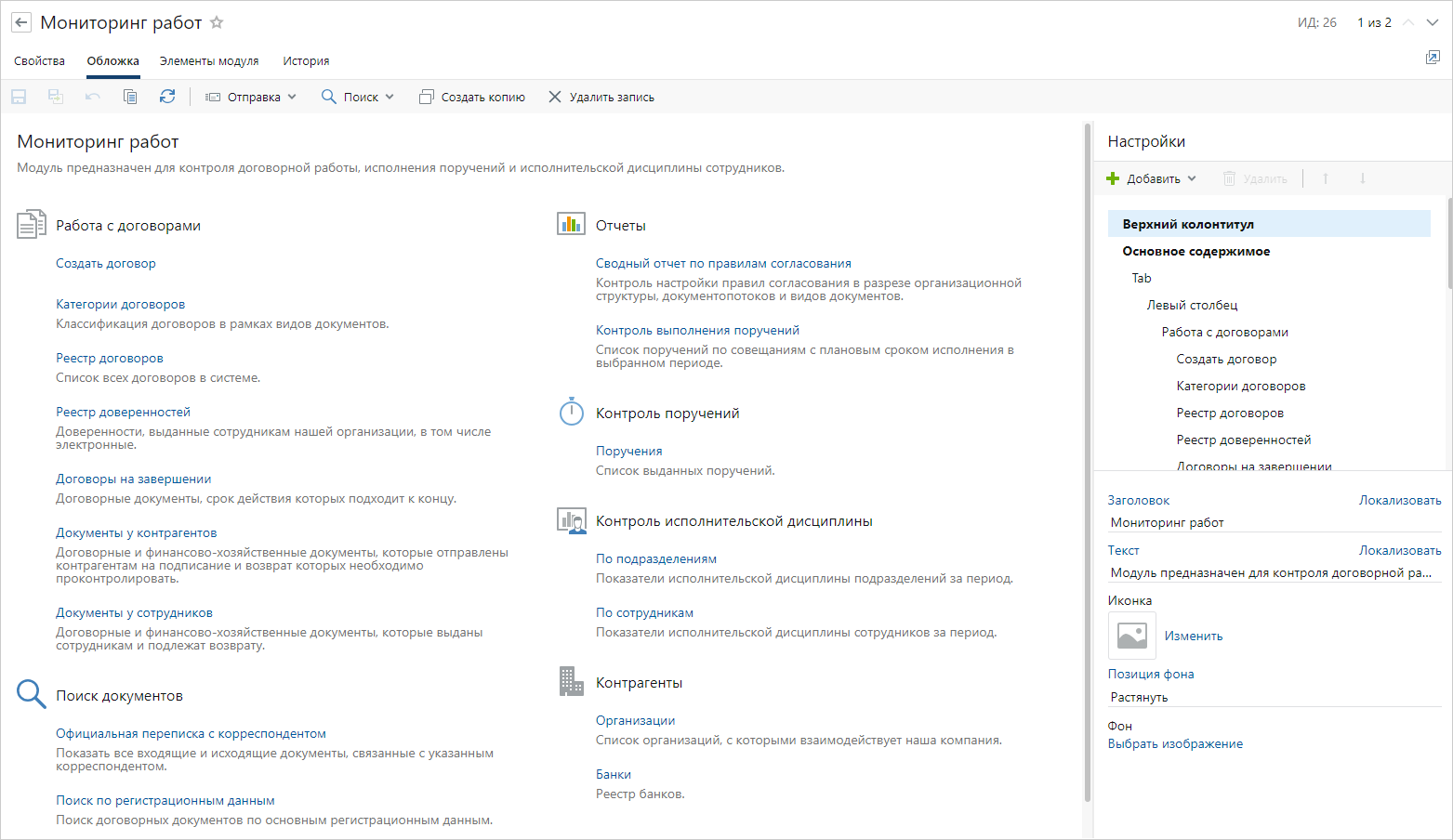Open card in new window icon

(1433, 58)
